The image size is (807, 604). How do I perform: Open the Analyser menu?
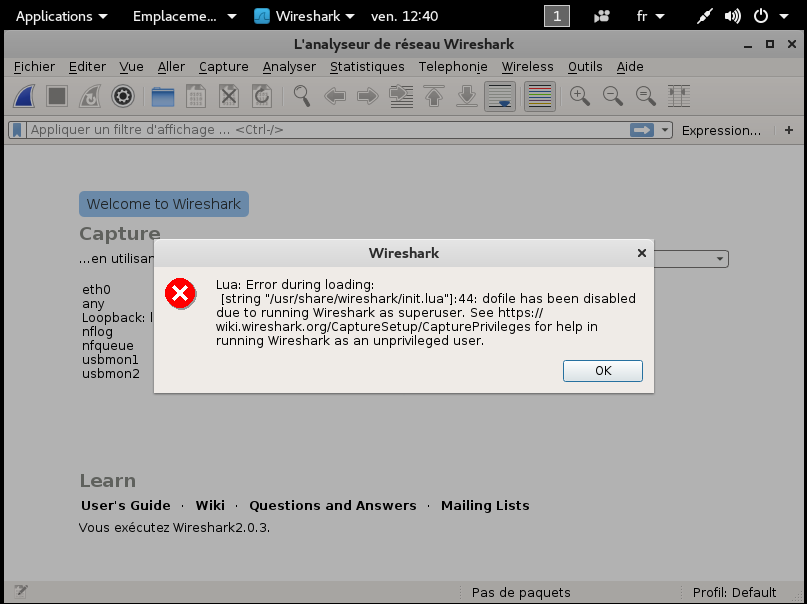(x=289, y=67)
